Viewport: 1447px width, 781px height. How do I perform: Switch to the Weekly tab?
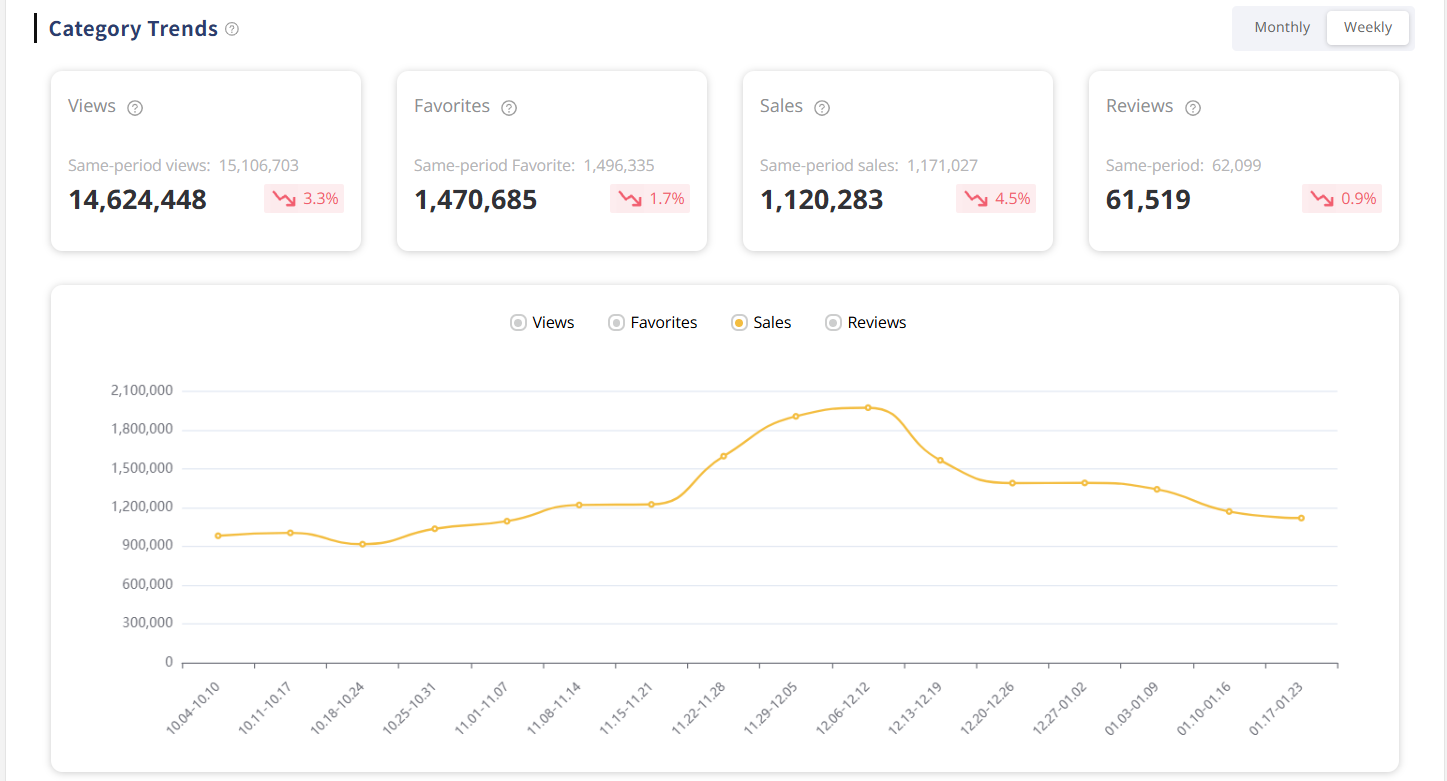click(1367, 28)
